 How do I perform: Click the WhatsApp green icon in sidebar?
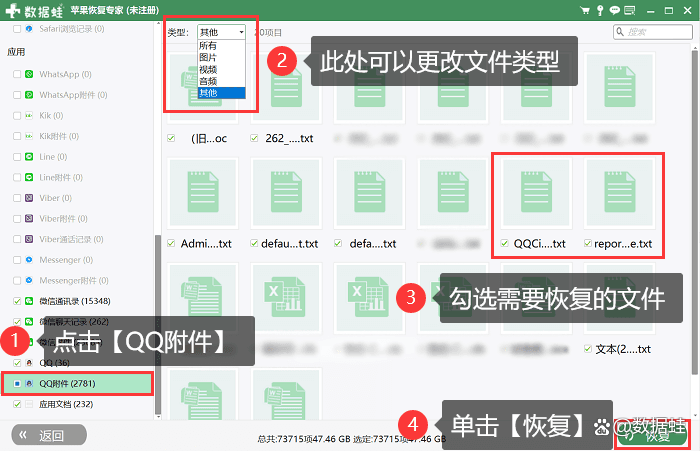[x=29, y=74]
